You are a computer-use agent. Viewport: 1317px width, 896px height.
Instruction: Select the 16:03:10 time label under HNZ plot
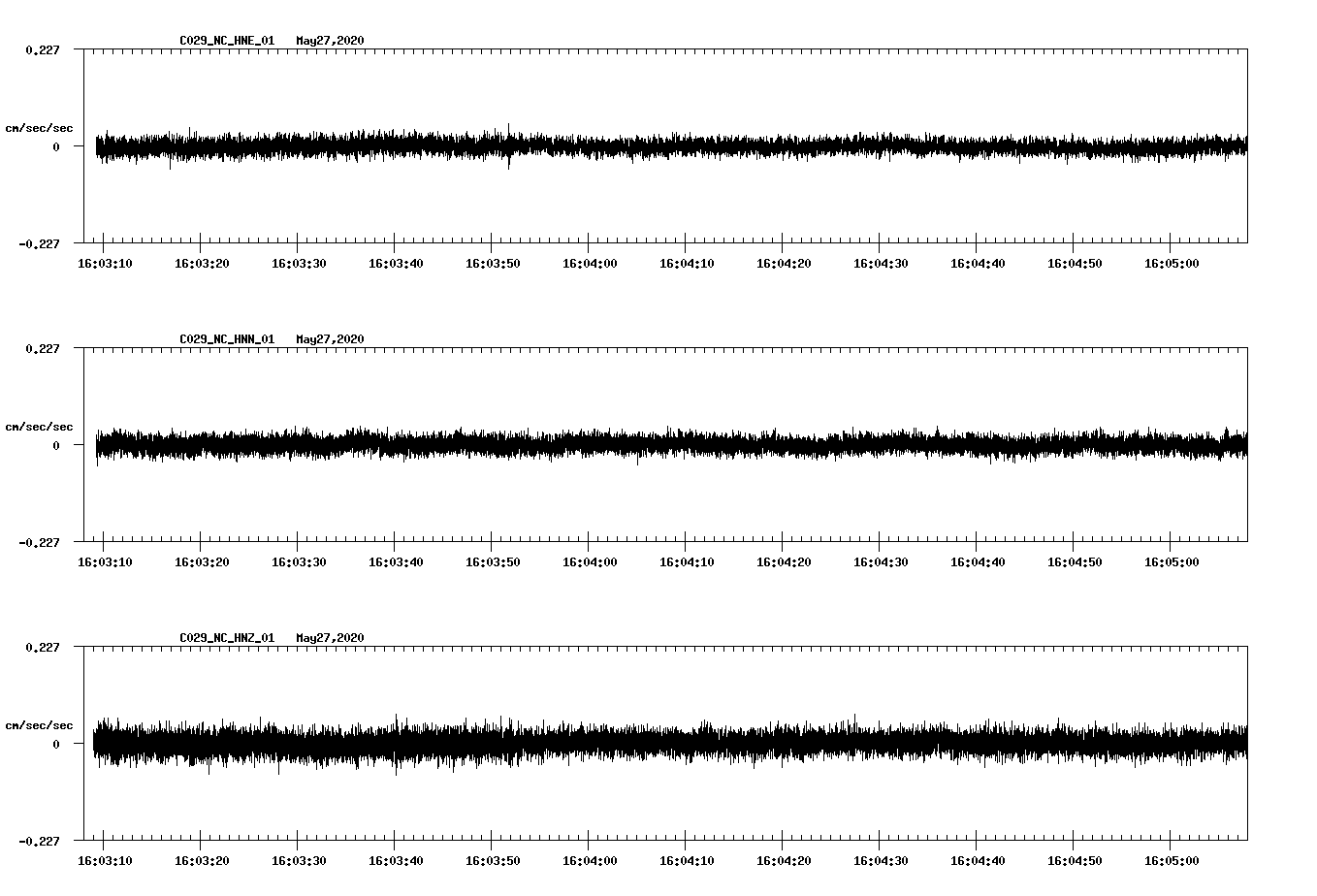point(105,860)
